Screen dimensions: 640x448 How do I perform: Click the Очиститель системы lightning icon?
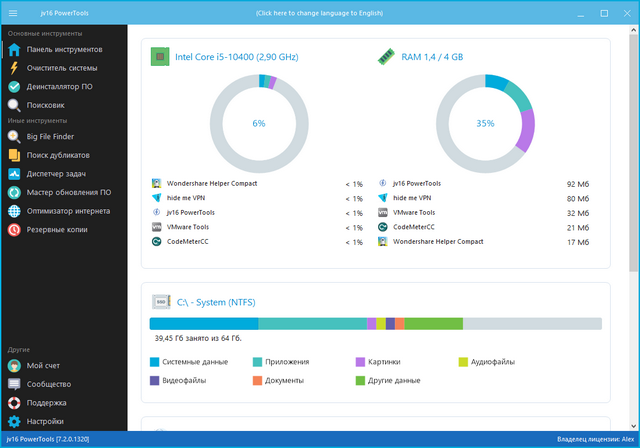[14, 68]
